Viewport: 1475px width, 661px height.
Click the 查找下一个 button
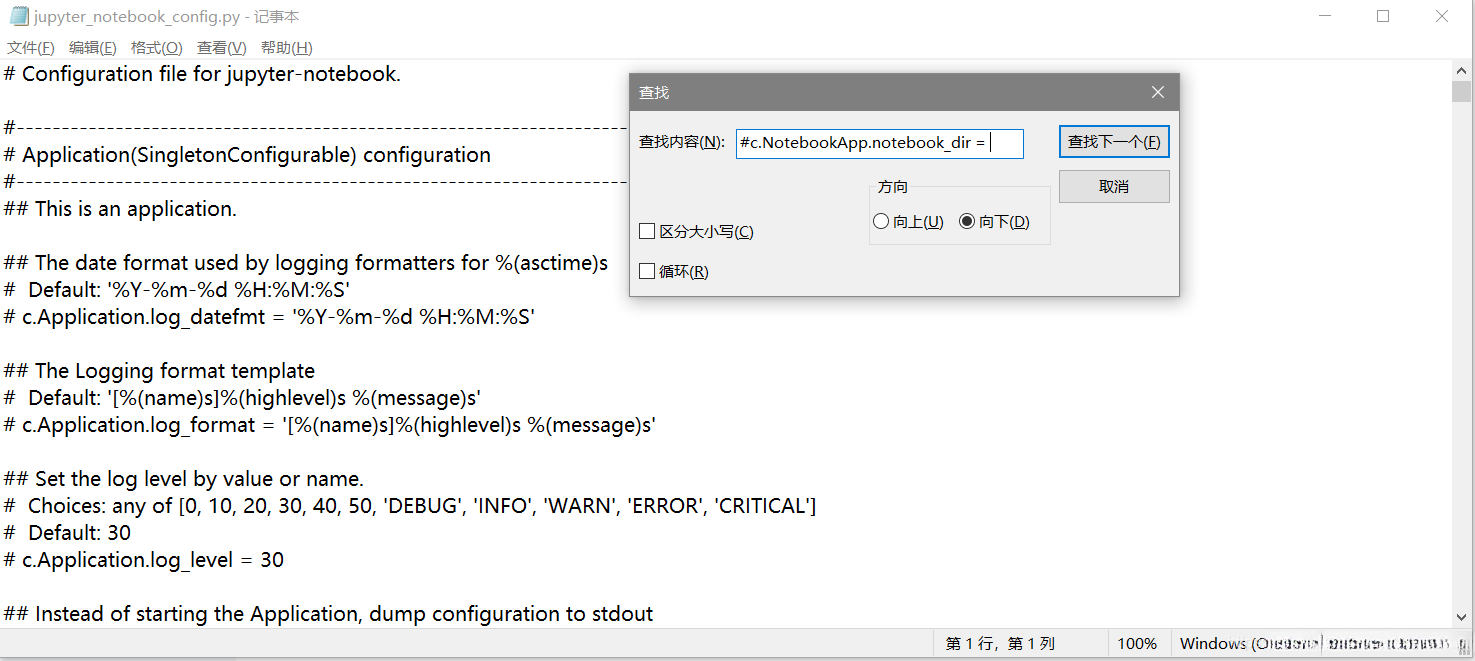[x=1114, y=142]
